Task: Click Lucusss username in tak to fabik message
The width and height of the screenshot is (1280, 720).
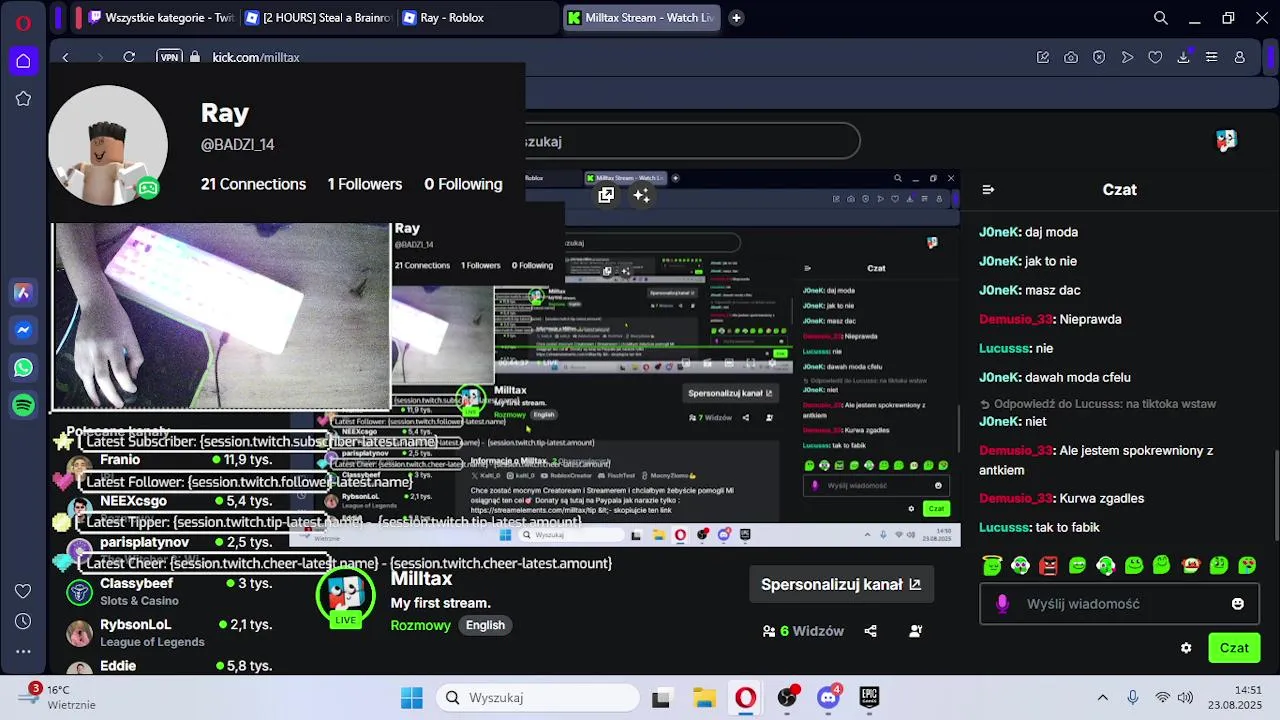Action: (1004, 527)
